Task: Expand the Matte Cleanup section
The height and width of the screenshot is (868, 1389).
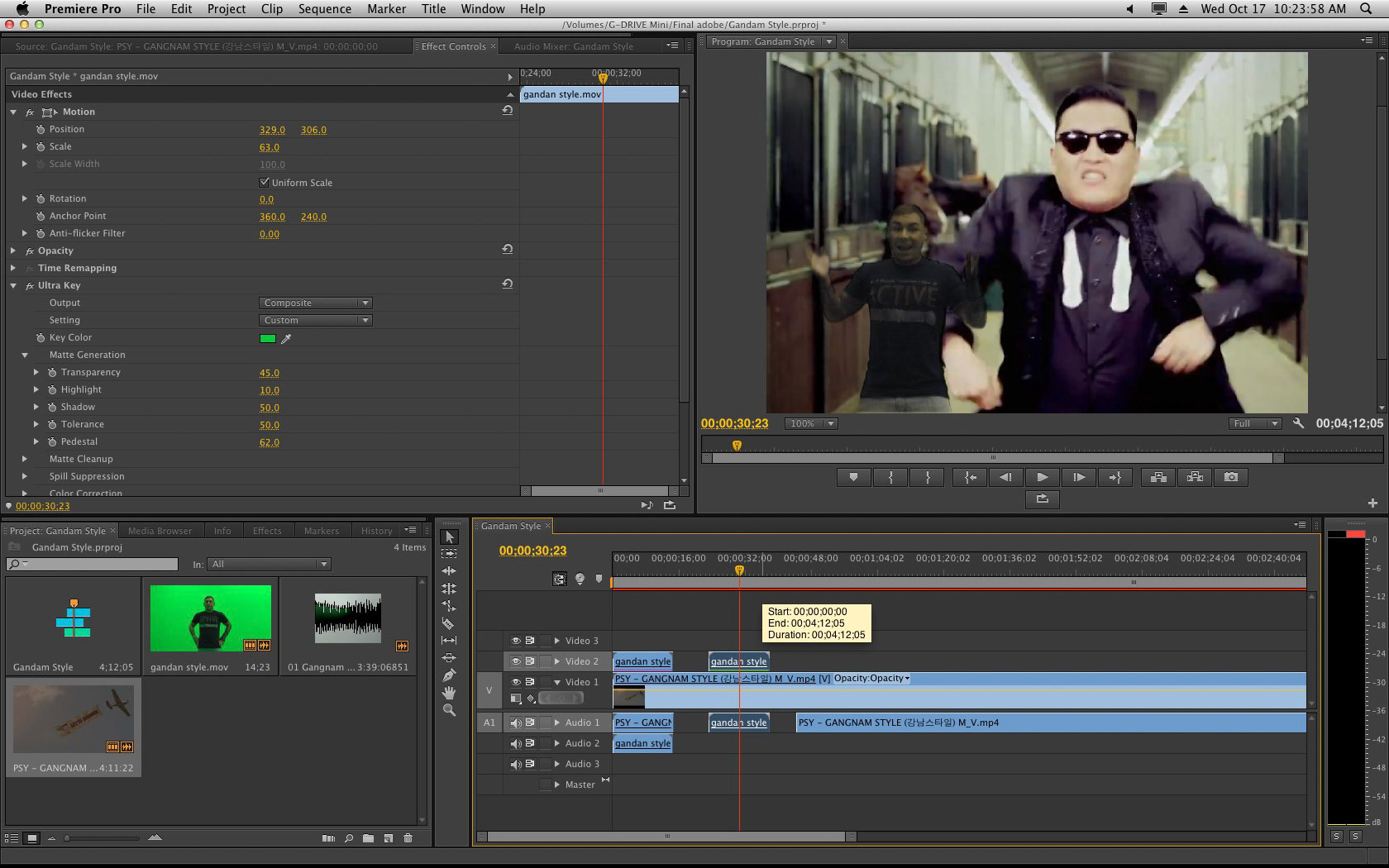Action: pos(25,459)
